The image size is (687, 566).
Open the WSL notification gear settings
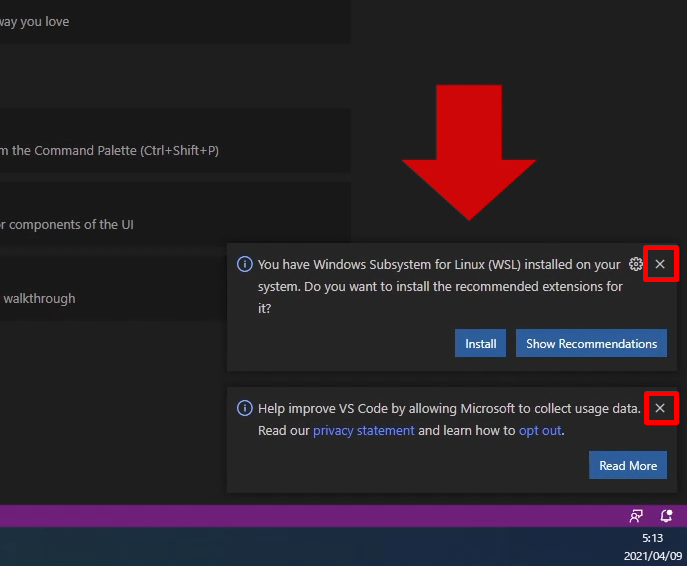point(635,264)
